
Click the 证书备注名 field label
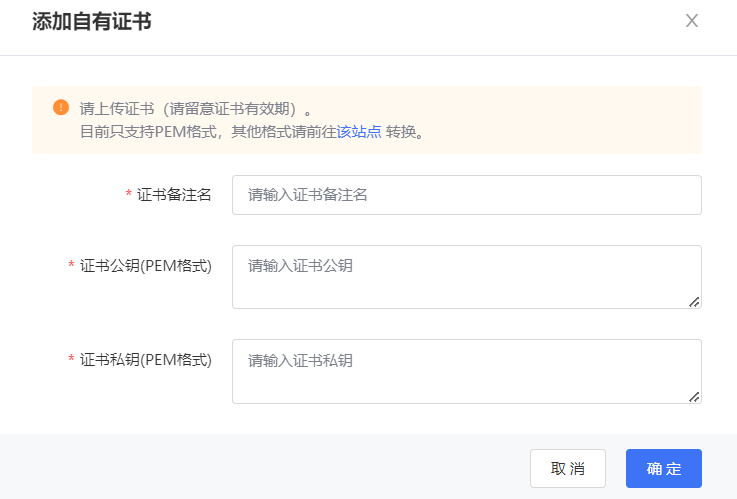tap(174, 195)
